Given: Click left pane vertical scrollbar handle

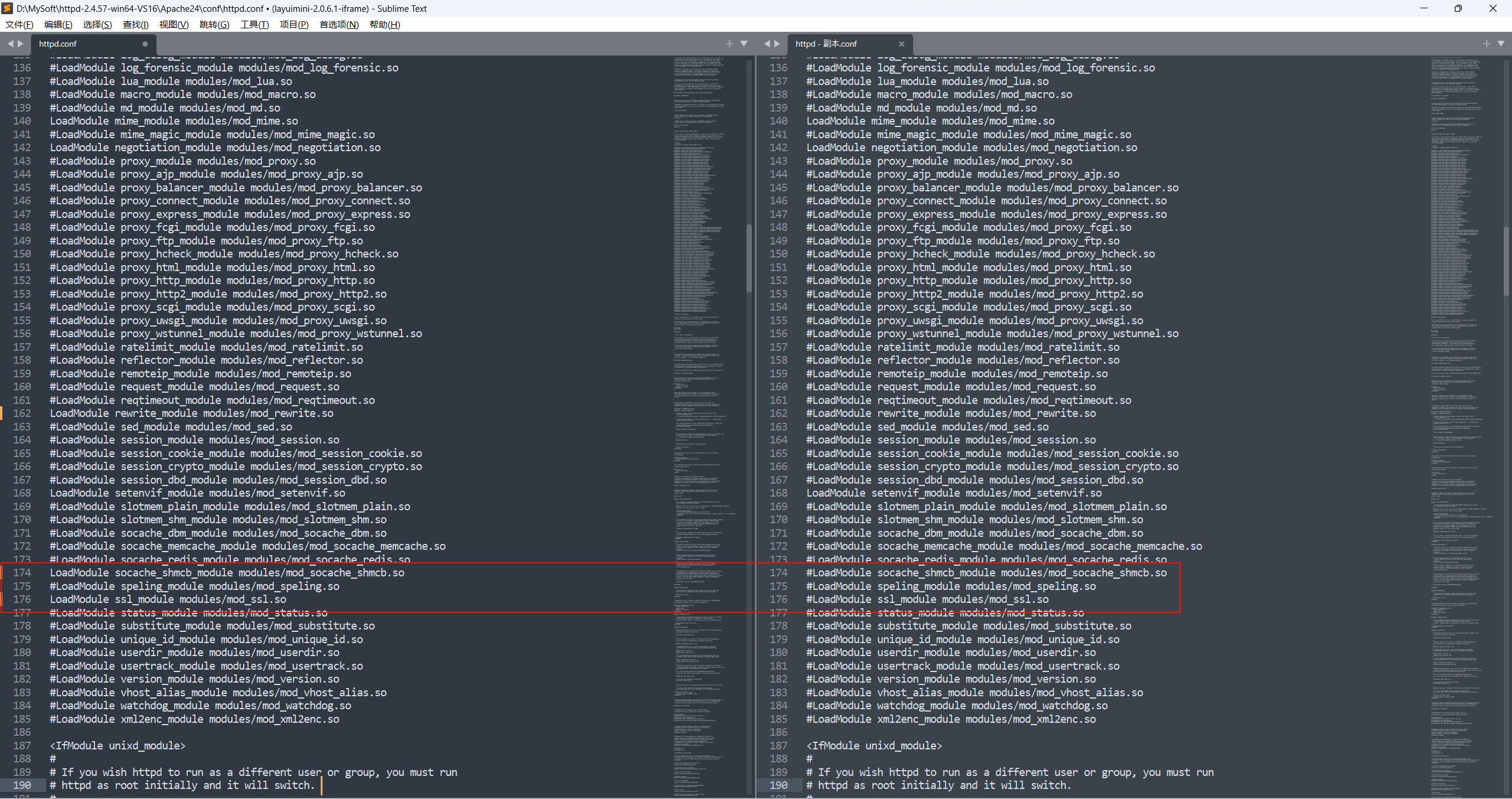Looking at the screenshot, I should click(x=749, y=259).
